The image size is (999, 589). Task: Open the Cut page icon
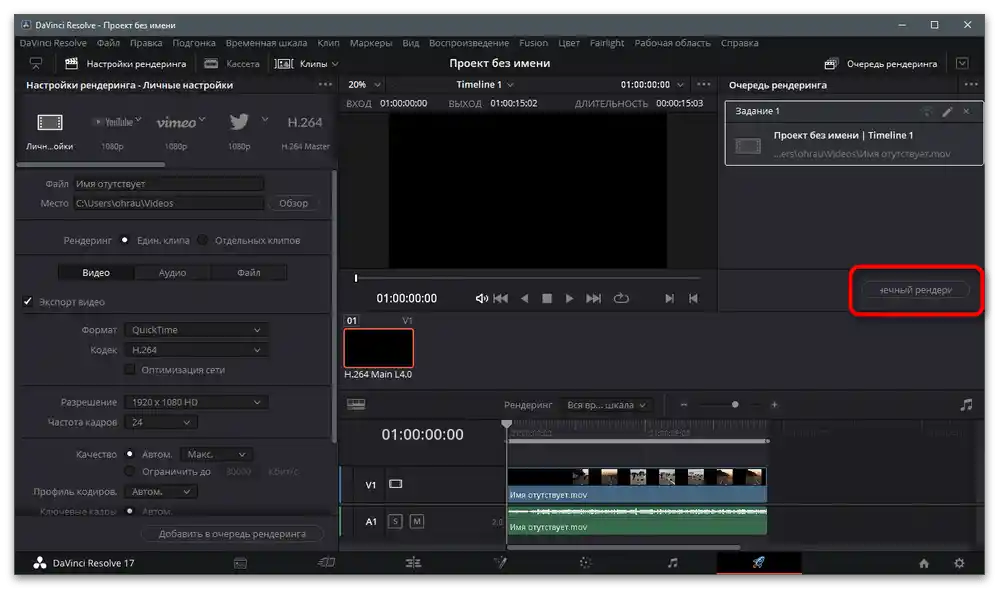[x=326, y=562]
